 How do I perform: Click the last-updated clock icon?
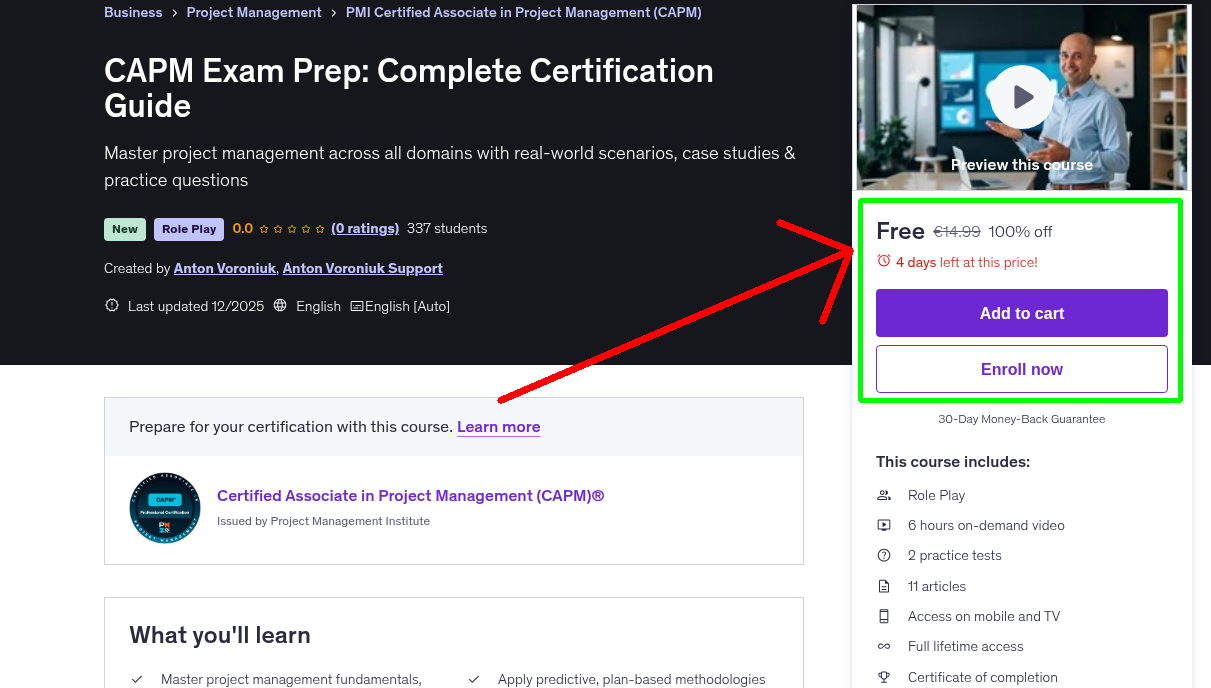(x=111, y=306)
